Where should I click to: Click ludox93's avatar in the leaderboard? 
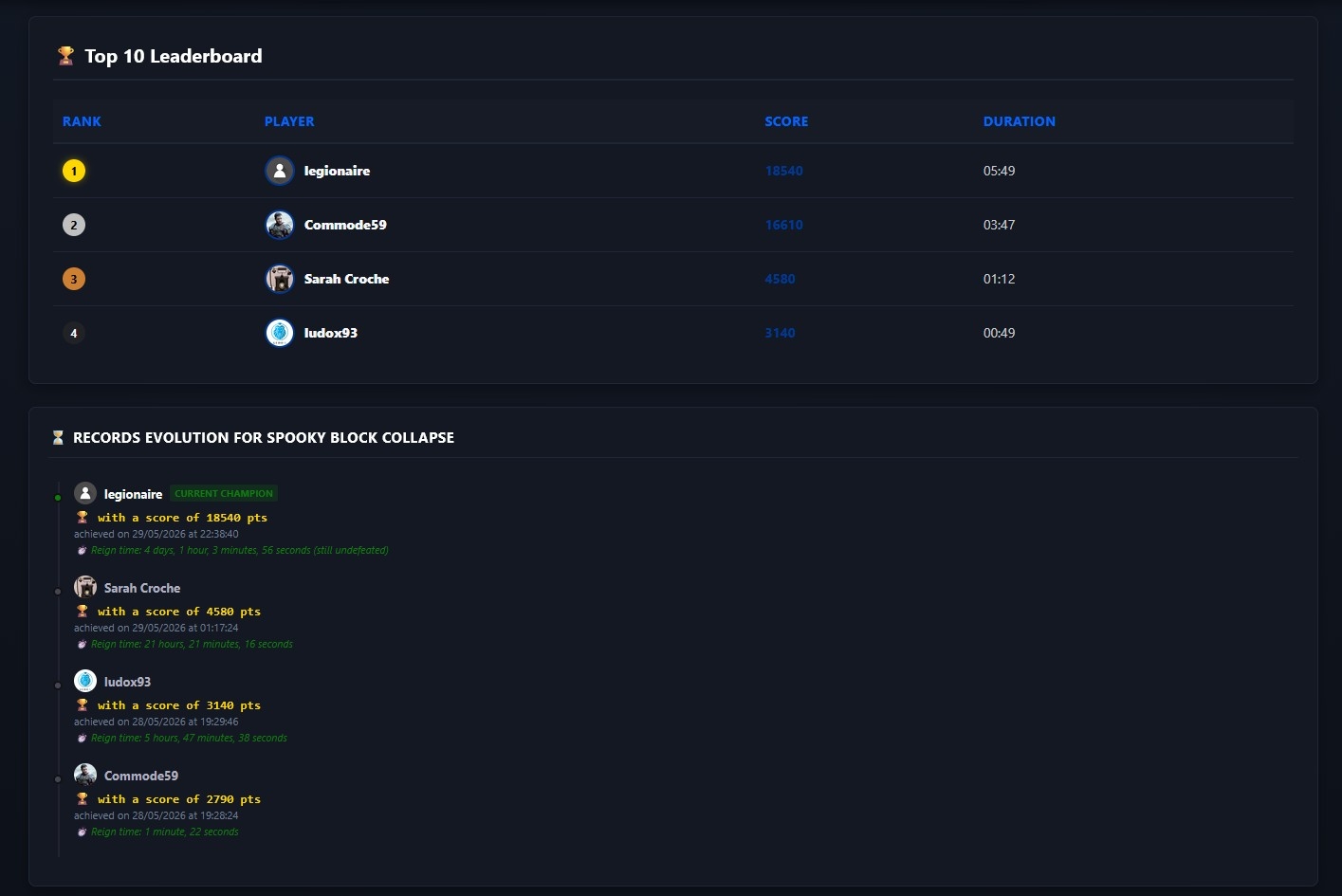coord(279,333)
